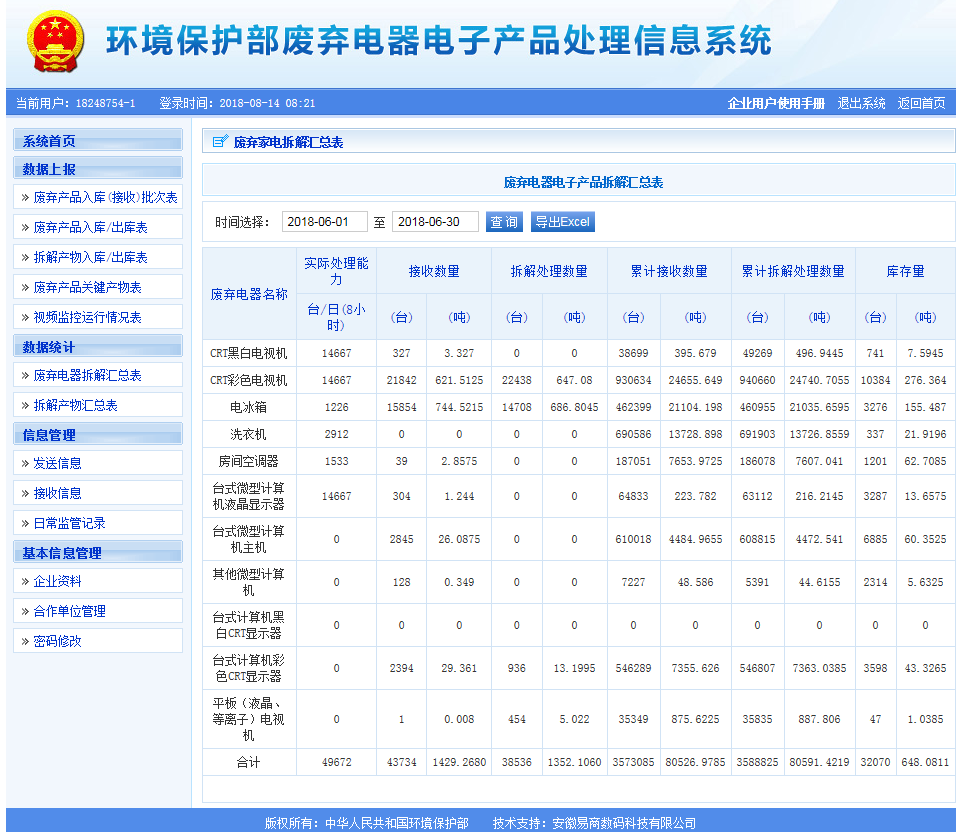Open 企业用户使用手册 user manual link
This screenshot has width=958, height=833.
(x=776, y=103)
